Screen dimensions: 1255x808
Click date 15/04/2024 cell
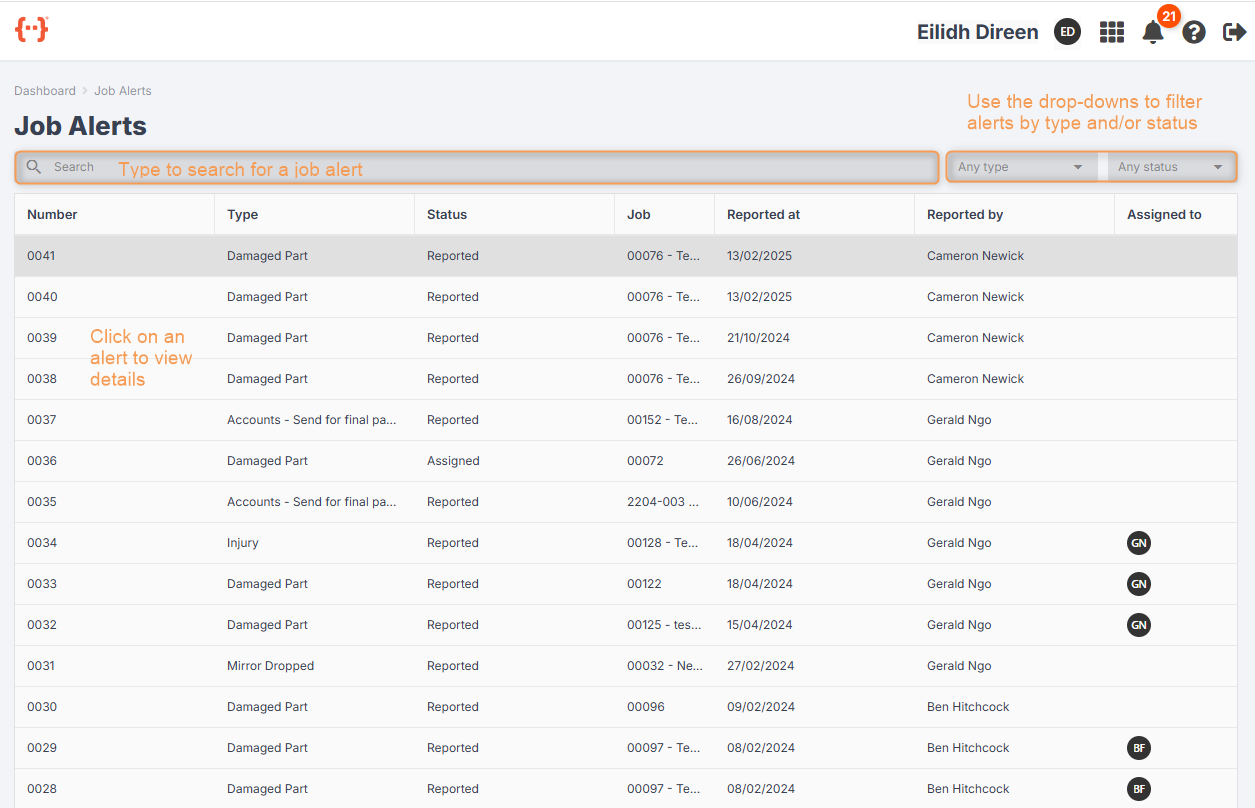[760, 625]
